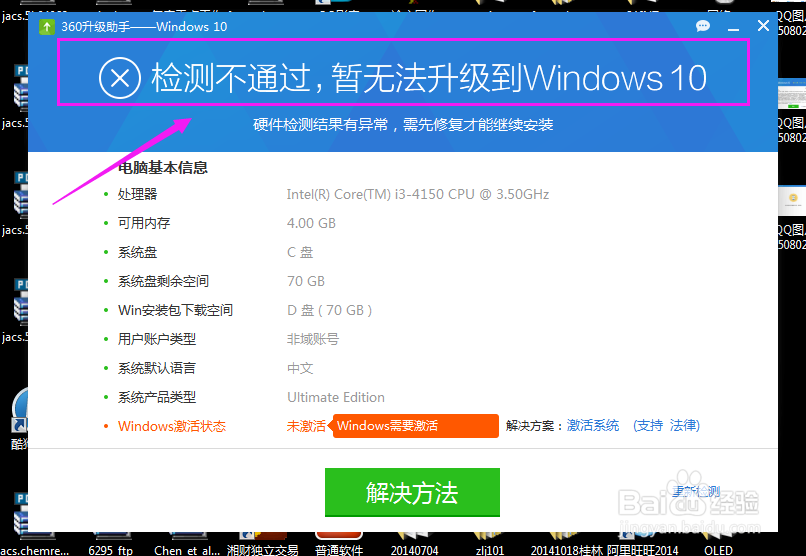Select the 20141018桂林 desktop folder
Image resolution: width=806 pixels, height=556 pixels.
pos(566,545)
